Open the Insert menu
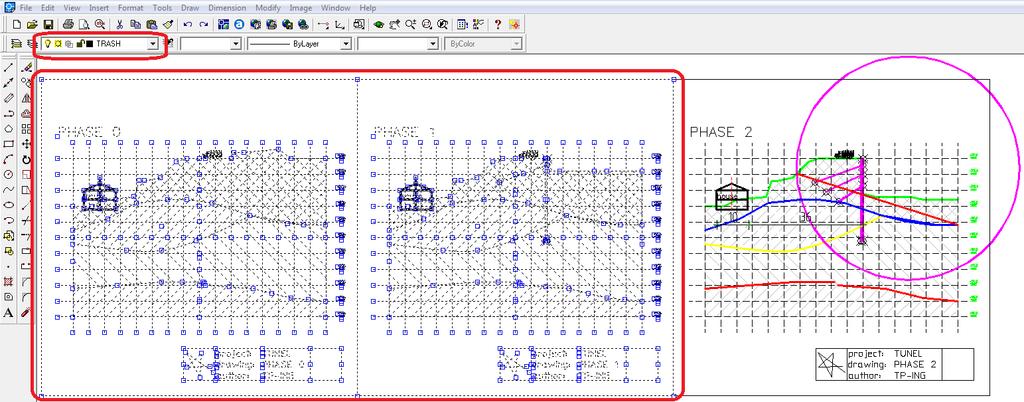Image resolution: width=1024 pixels, height=402 pixels. (99, 8)
